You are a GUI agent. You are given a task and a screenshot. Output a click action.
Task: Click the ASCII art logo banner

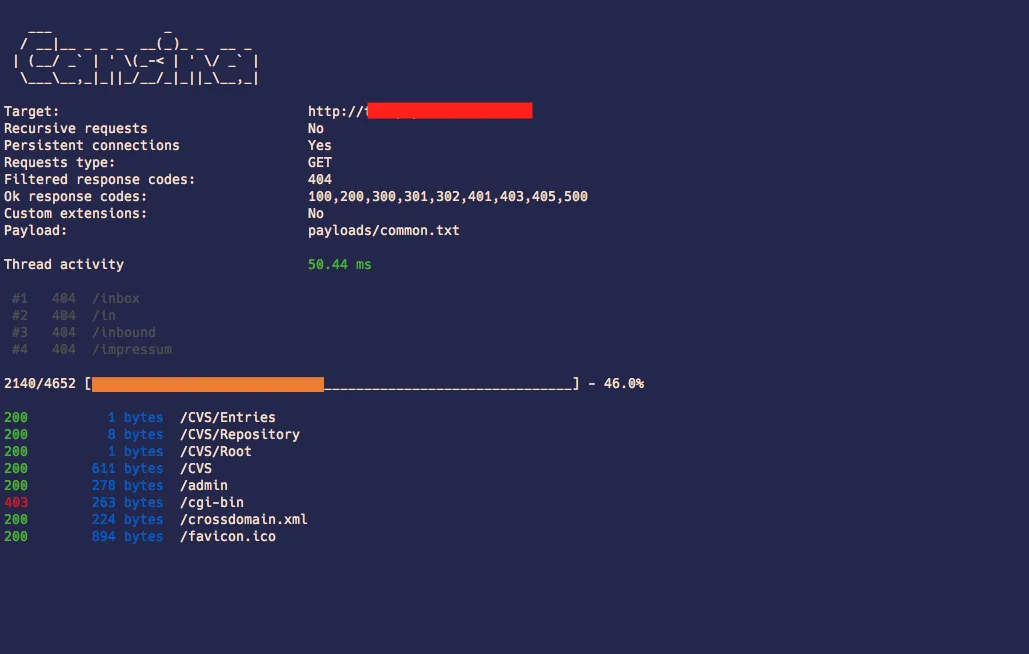[136, 58]
